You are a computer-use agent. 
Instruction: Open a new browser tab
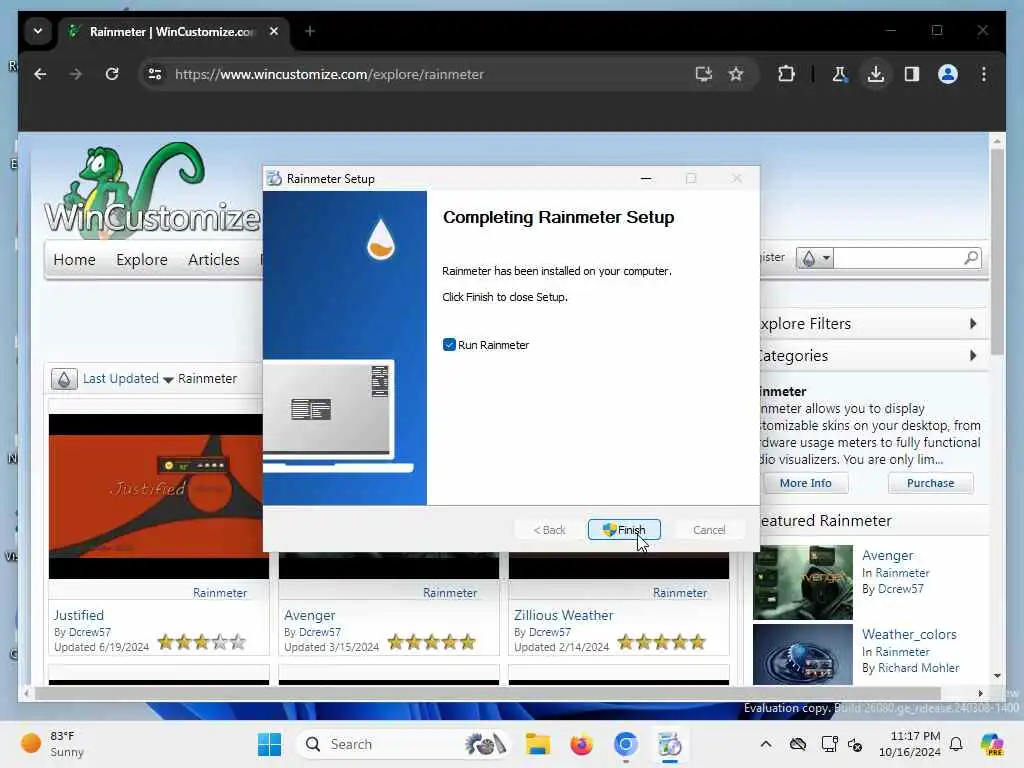(310, 31)
